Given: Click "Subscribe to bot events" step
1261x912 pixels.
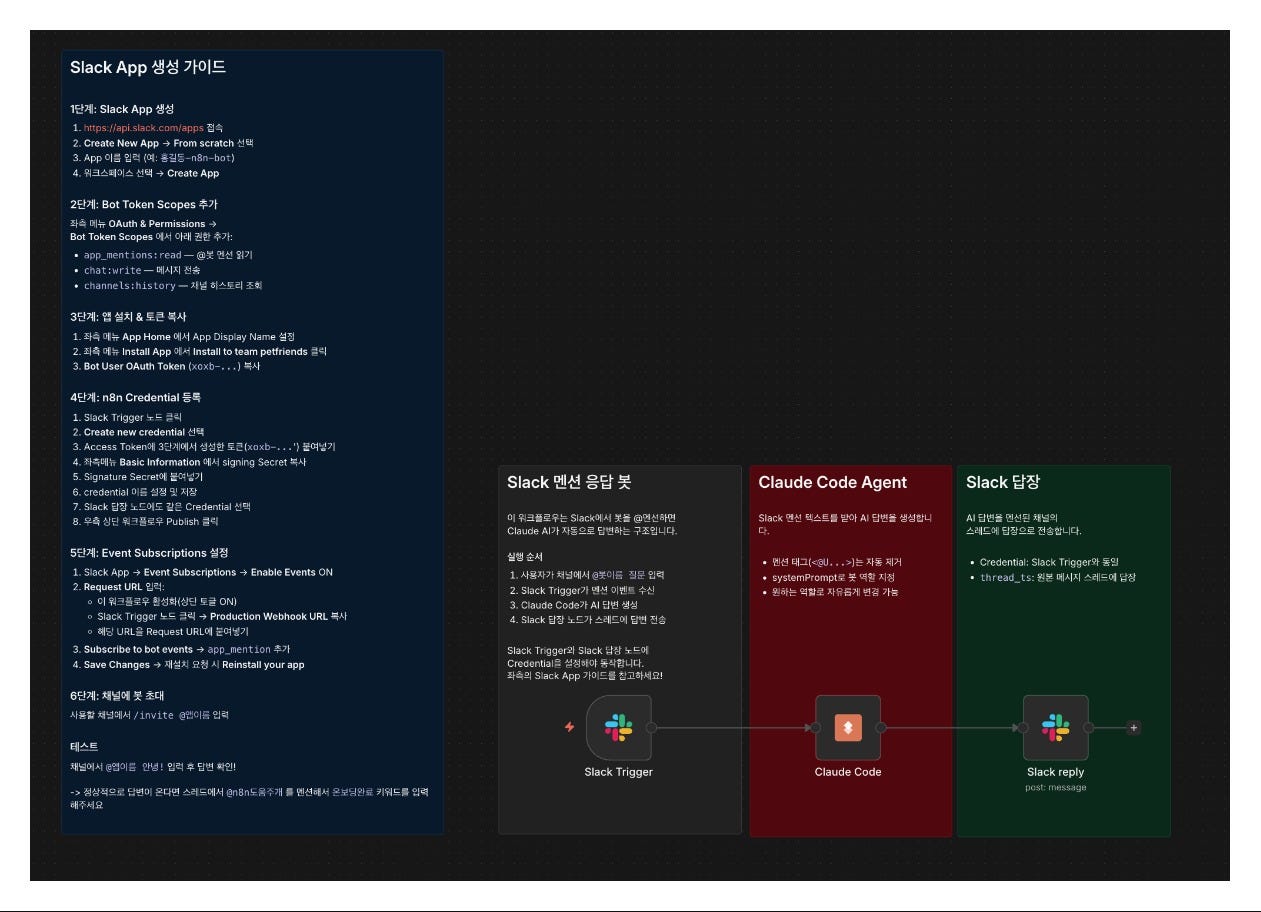Looking at the screenshot, I should (187, 650).
